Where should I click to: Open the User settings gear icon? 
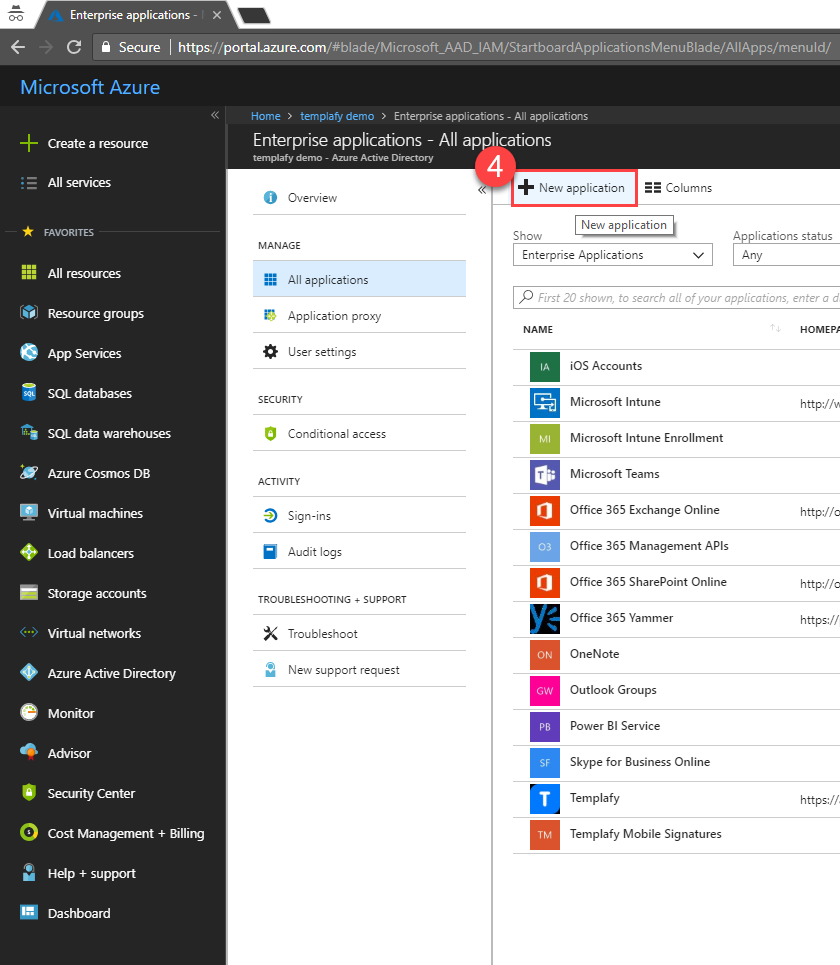coord(270,351)
